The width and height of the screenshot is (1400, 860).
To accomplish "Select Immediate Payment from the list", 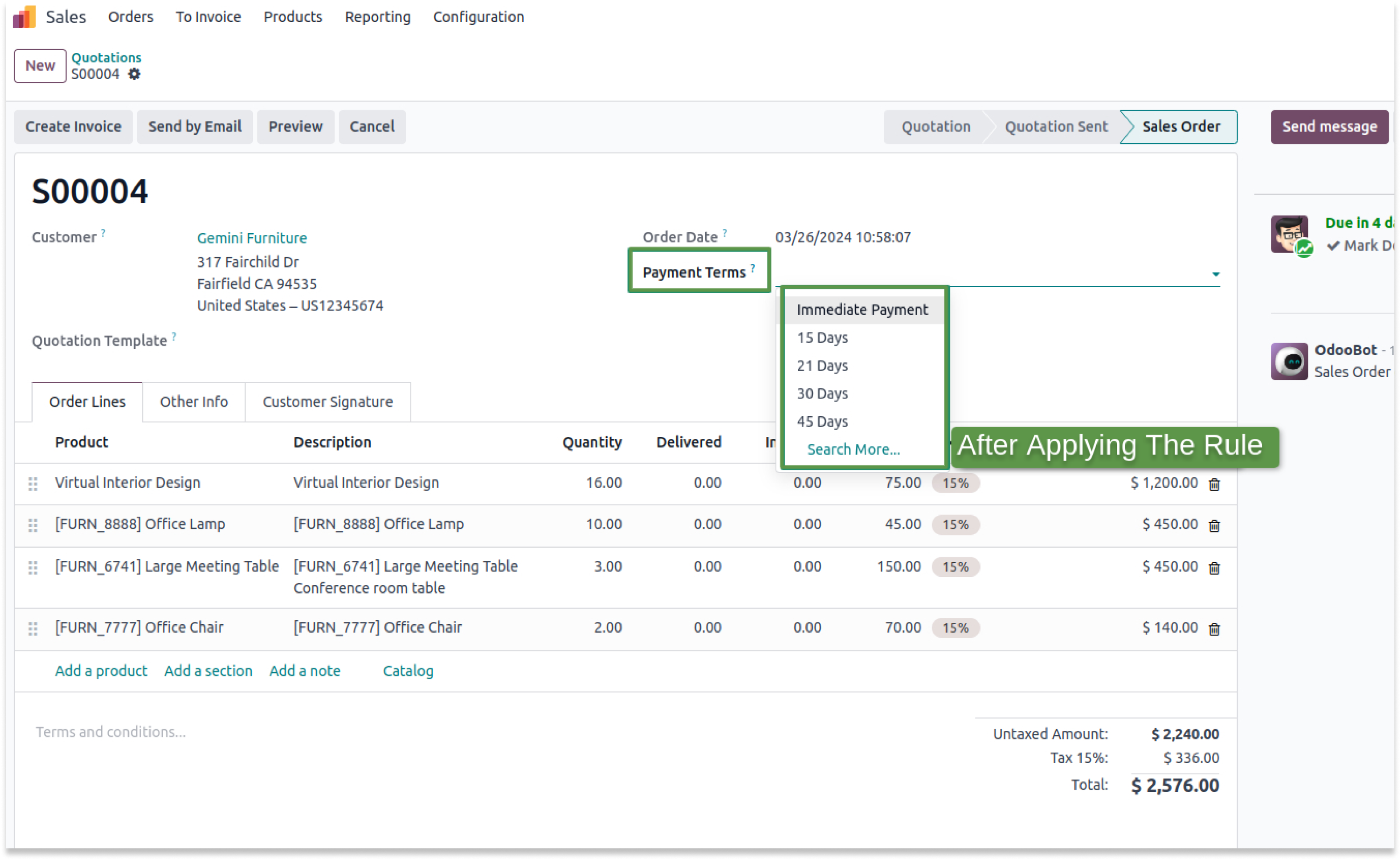I will tap(862, 310).
